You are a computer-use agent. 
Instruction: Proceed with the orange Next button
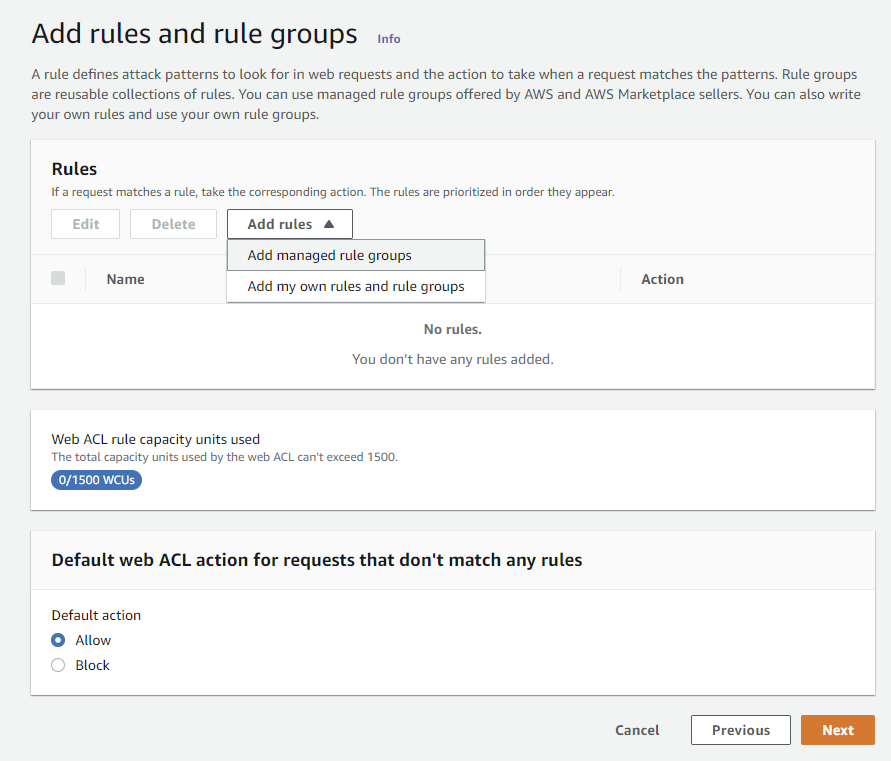tap(837, 730)
